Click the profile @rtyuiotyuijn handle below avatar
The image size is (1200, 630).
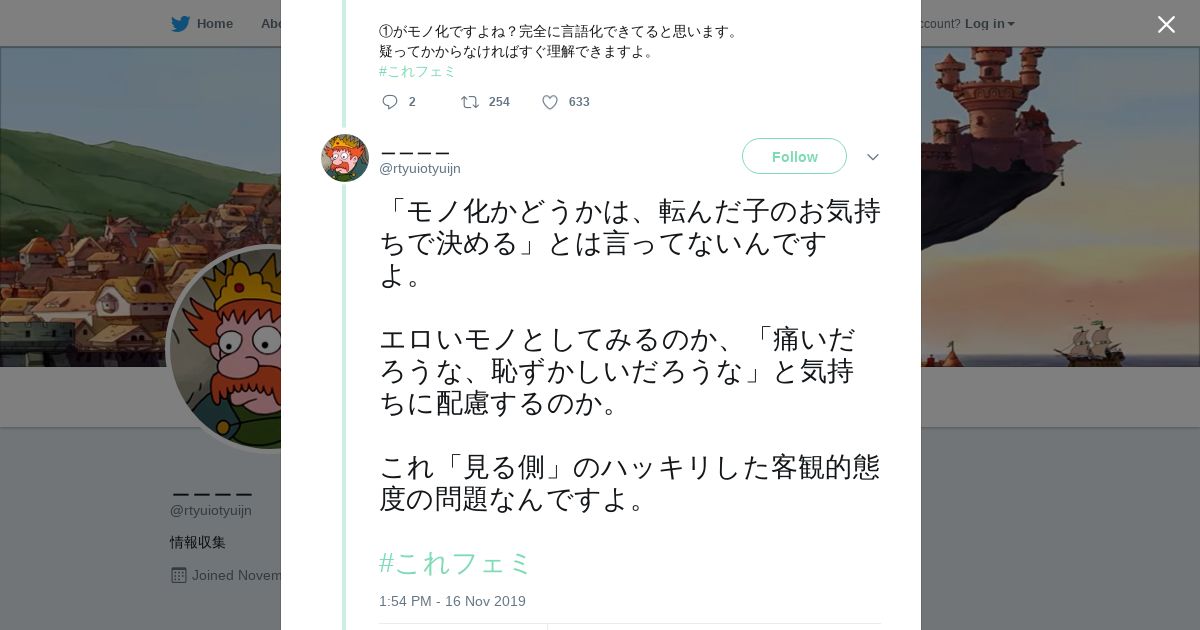click(211, 511)
